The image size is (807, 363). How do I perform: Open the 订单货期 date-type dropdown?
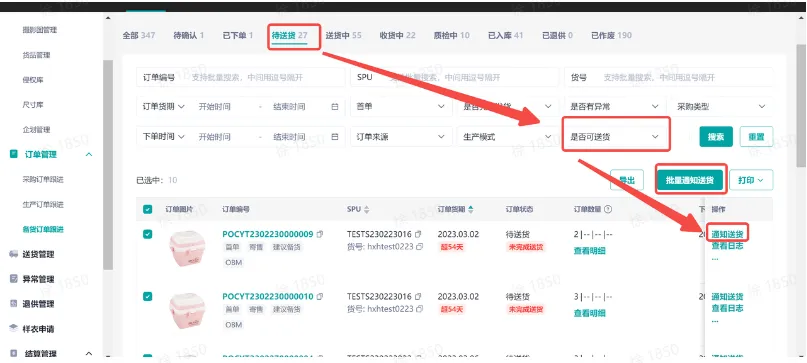pos(163,107)
